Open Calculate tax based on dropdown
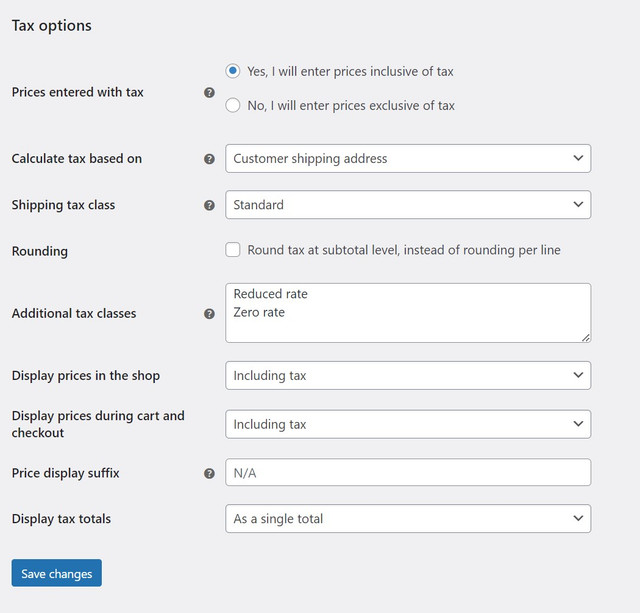This screenshot has height=613, width=640. [x=408, y=158]
